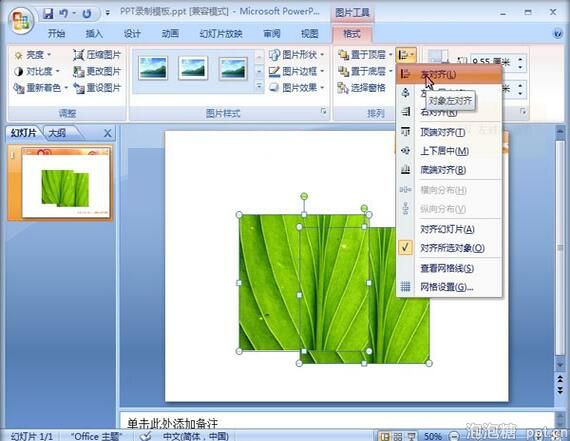Screen dimensions: 570x441
Task: Choose 左对齐(L) in align menu
Action: (449, 75)
